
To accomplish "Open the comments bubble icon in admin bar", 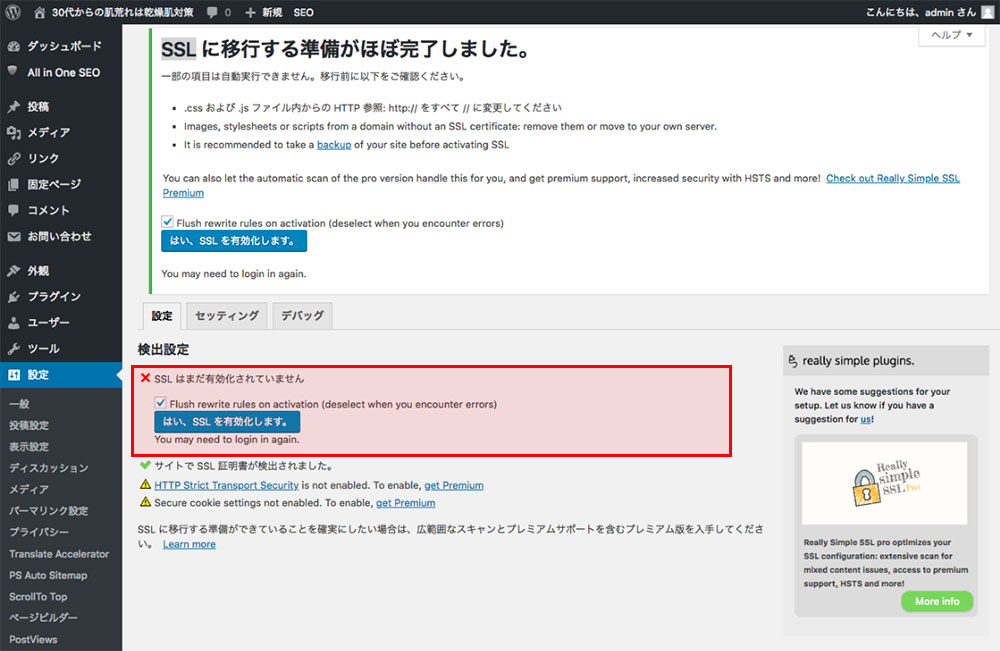I will (212, 12).
